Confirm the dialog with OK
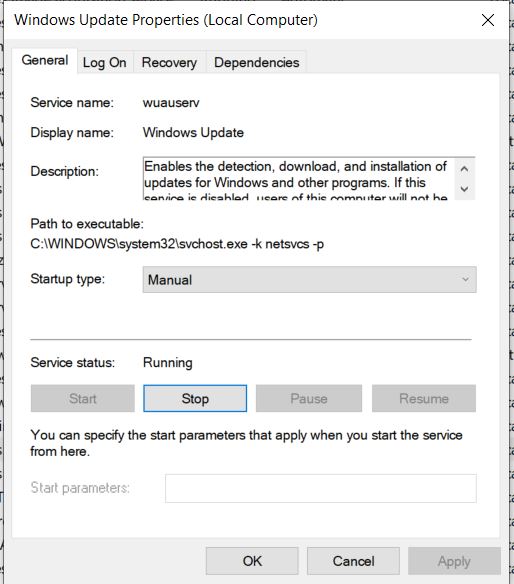Screen dimensions: 514x584 point(252,561)
